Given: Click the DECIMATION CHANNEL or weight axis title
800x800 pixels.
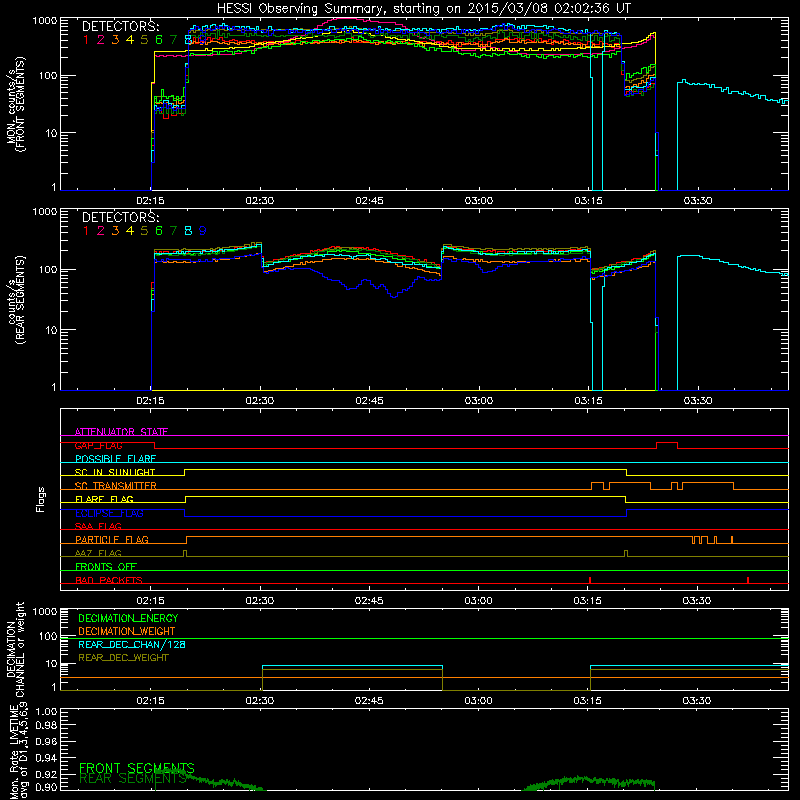Looking at the screenshot, I should pyautogui.click(x=15, y=649).
